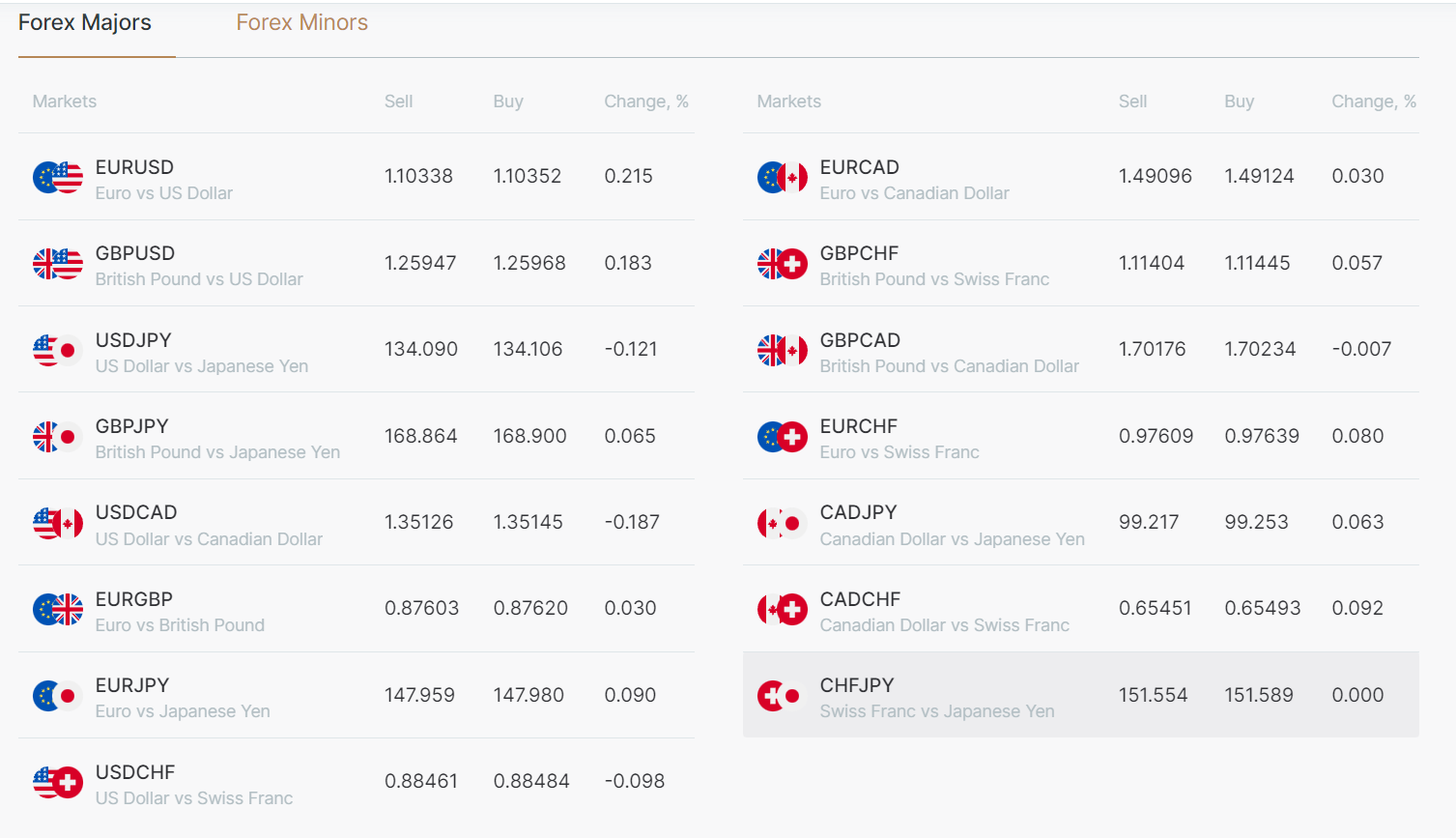
Task: Select GBPUSD sell price 1.25947
Action: click(x=420, y=263)
